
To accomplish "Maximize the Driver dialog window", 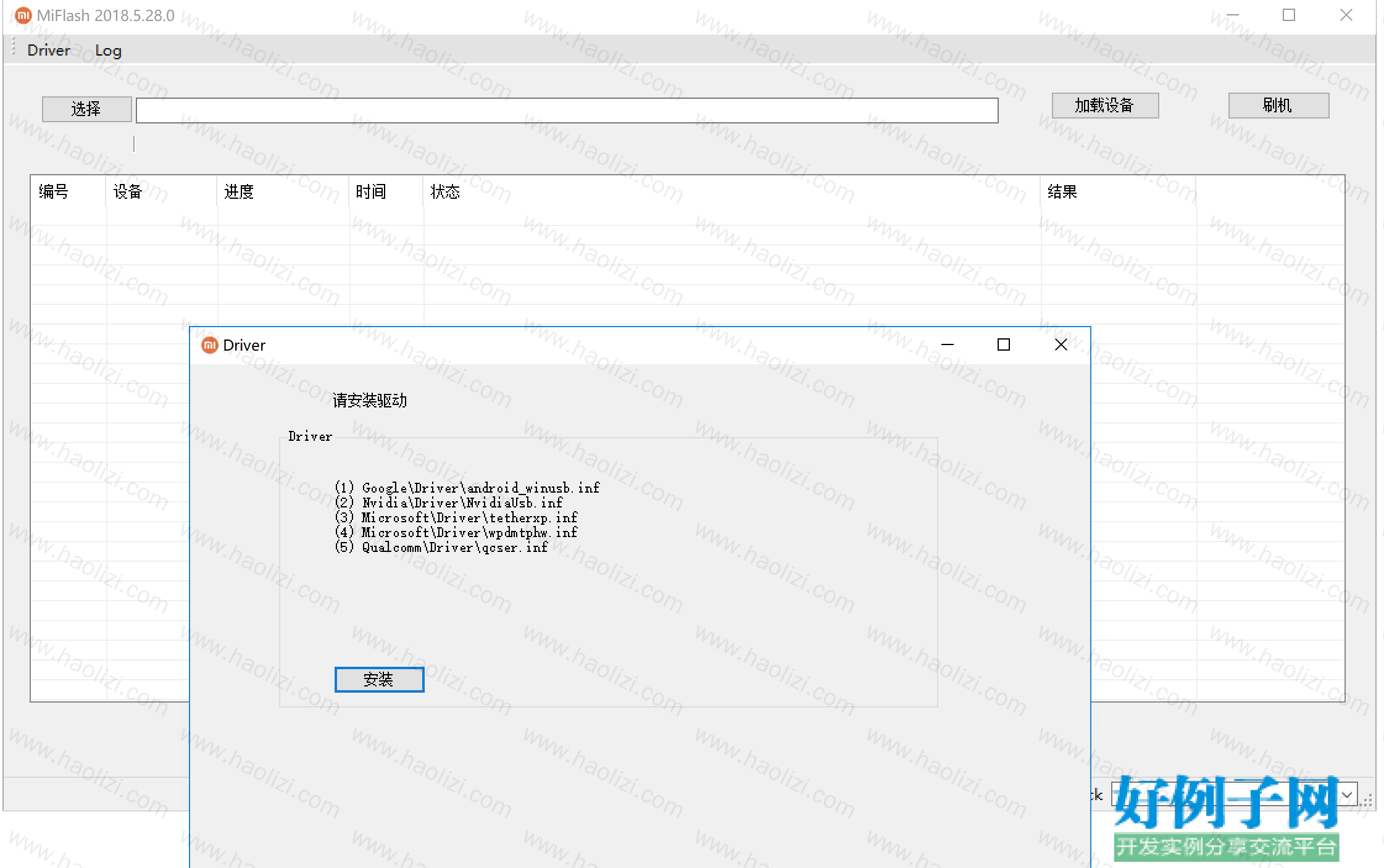I will (x=1004, y=344).
